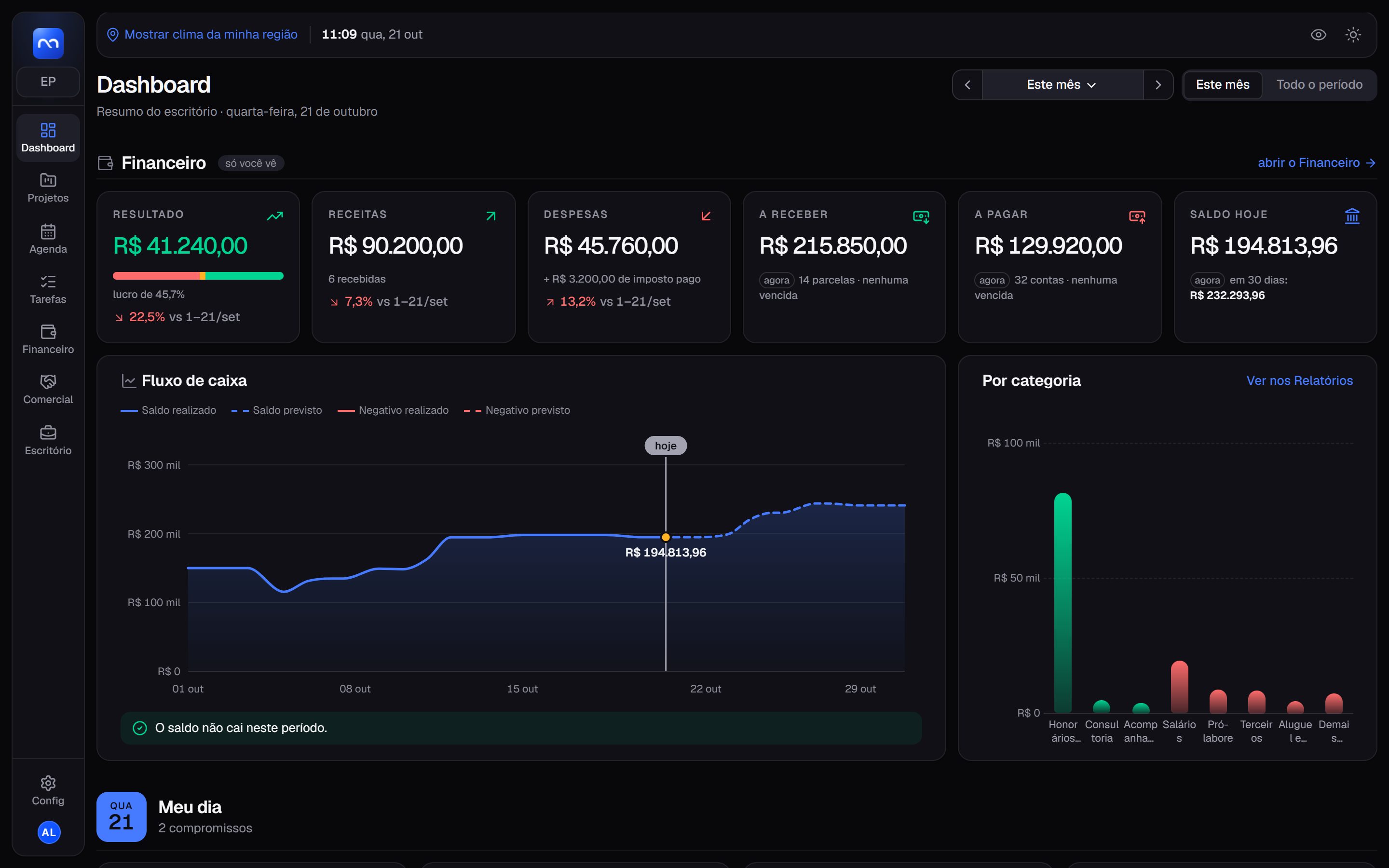
Task: Toggle Negativo realizado legend series
Action: [x=393, y=410]
